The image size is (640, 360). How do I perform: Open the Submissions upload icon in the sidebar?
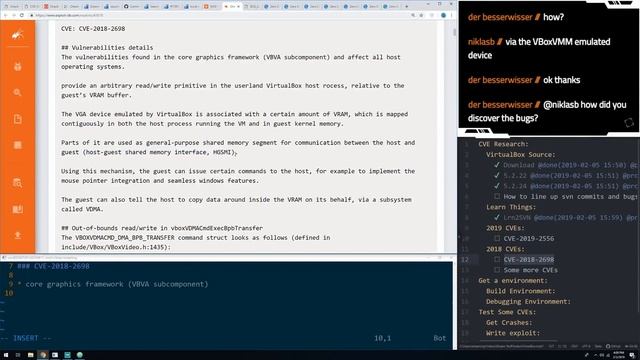pyautogui.click(x=18, y=236)
